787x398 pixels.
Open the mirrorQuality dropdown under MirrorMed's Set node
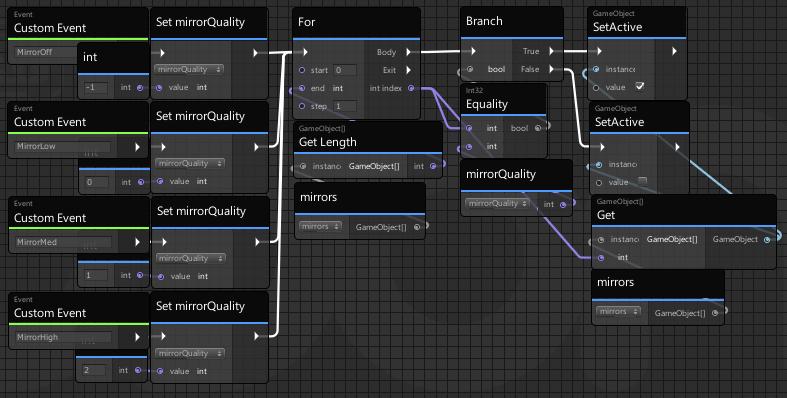(190, 258)
